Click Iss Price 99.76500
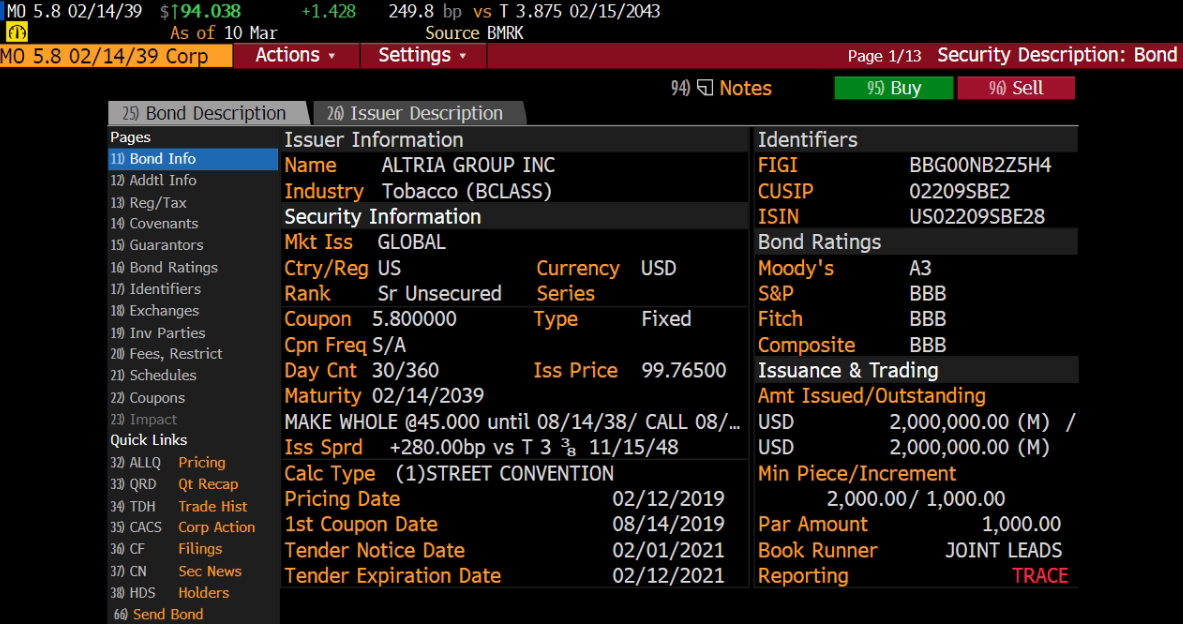 [684, 370]
